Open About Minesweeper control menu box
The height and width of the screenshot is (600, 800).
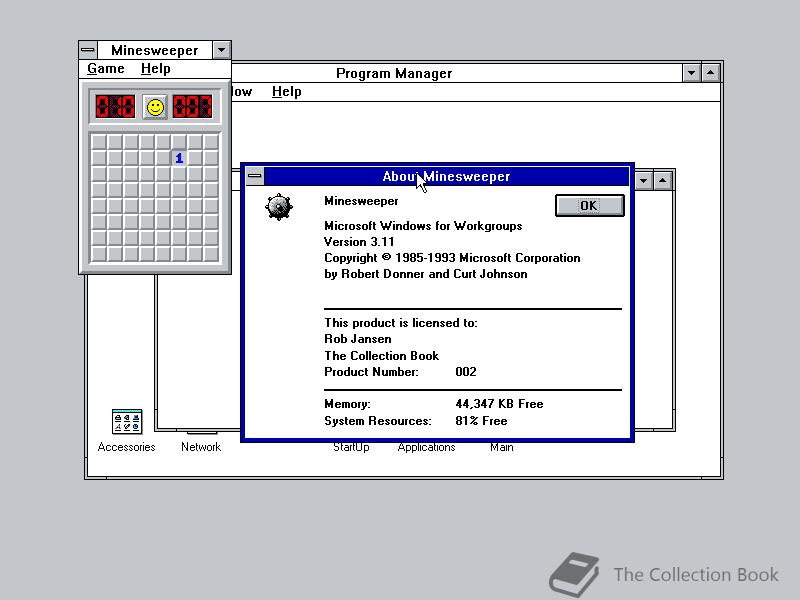pos(255,177)
